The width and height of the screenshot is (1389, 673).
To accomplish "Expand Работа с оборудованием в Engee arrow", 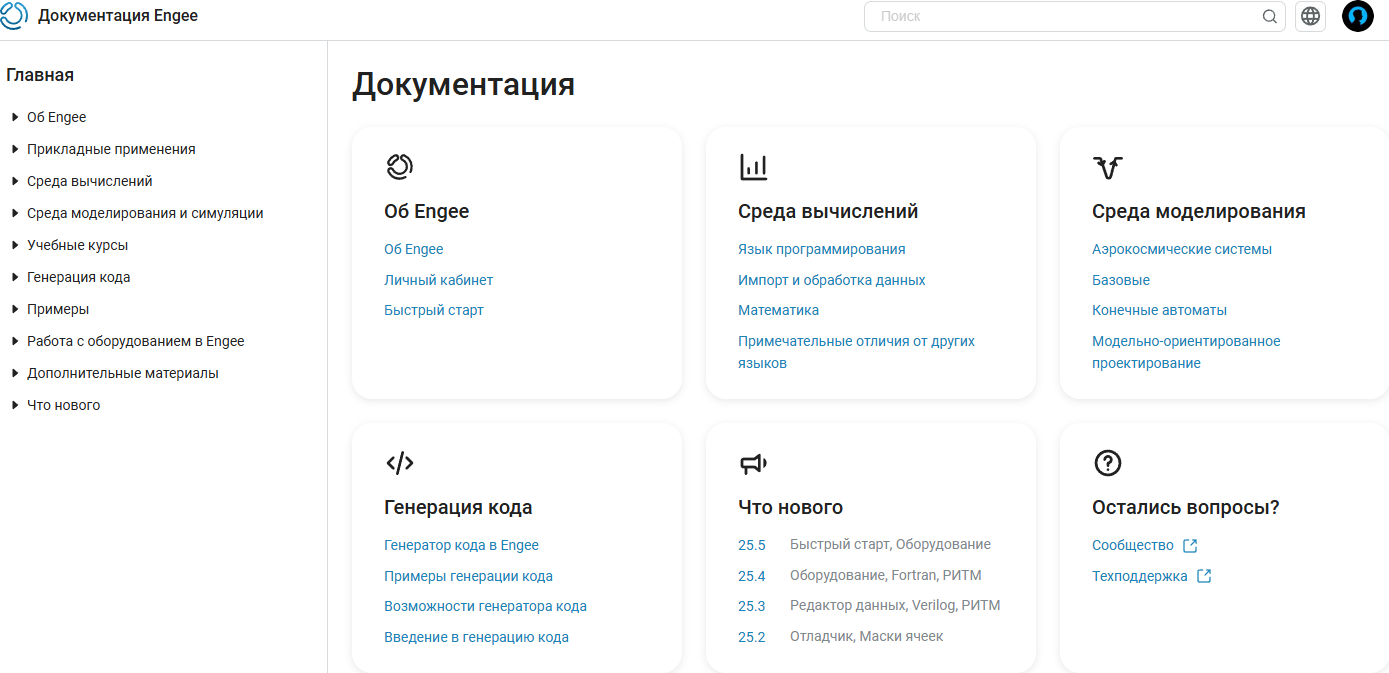I will click(x=15, y=341).
